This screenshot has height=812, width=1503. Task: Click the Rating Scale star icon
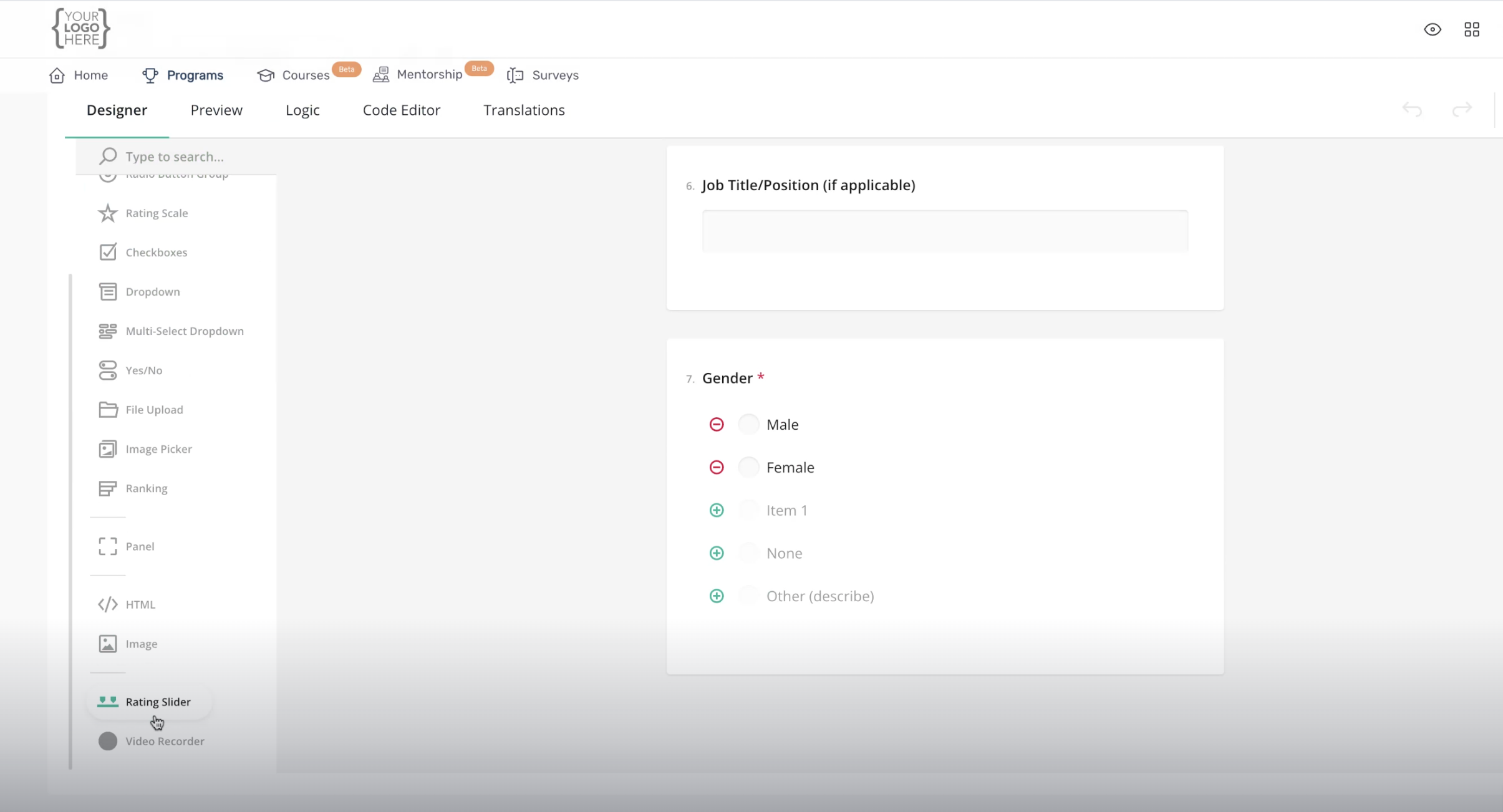(x=108, y=213)
